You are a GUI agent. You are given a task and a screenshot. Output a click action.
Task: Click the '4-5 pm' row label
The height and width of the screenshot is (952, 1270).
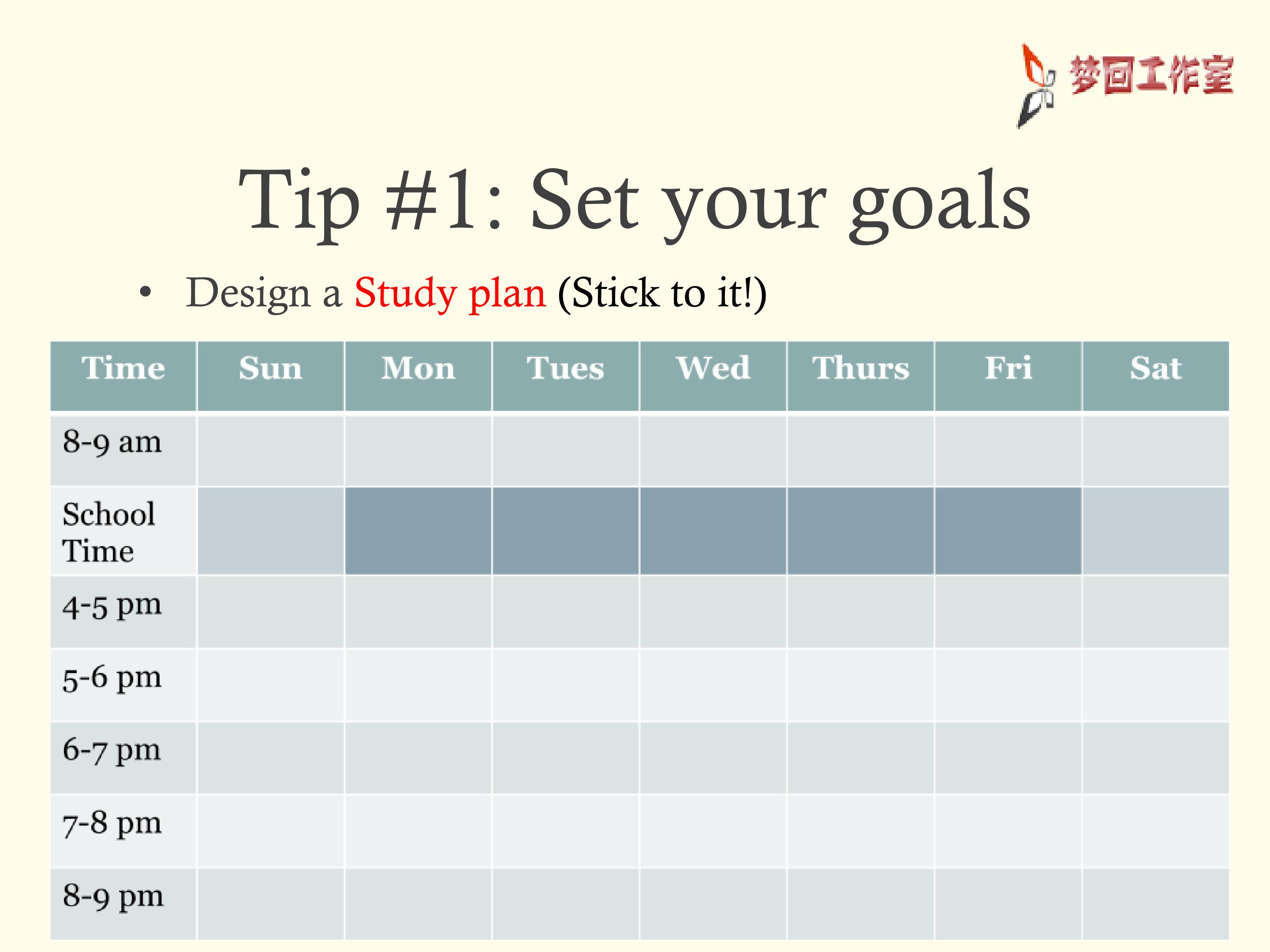pyautogui.click(x=112, y=606)
